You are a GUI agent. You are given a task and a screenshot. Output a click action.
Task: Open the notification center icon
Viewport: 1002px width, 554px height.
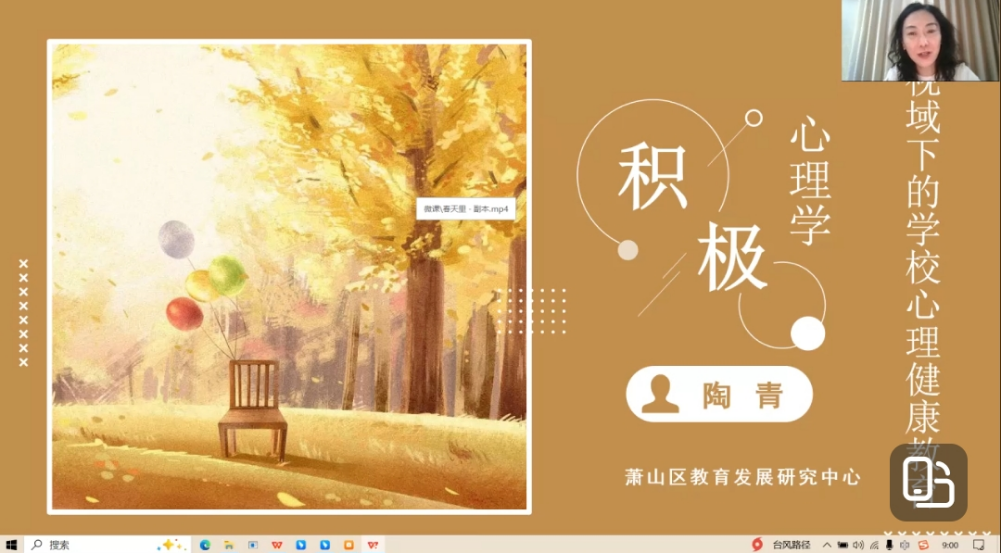click(x=978, y=545)
